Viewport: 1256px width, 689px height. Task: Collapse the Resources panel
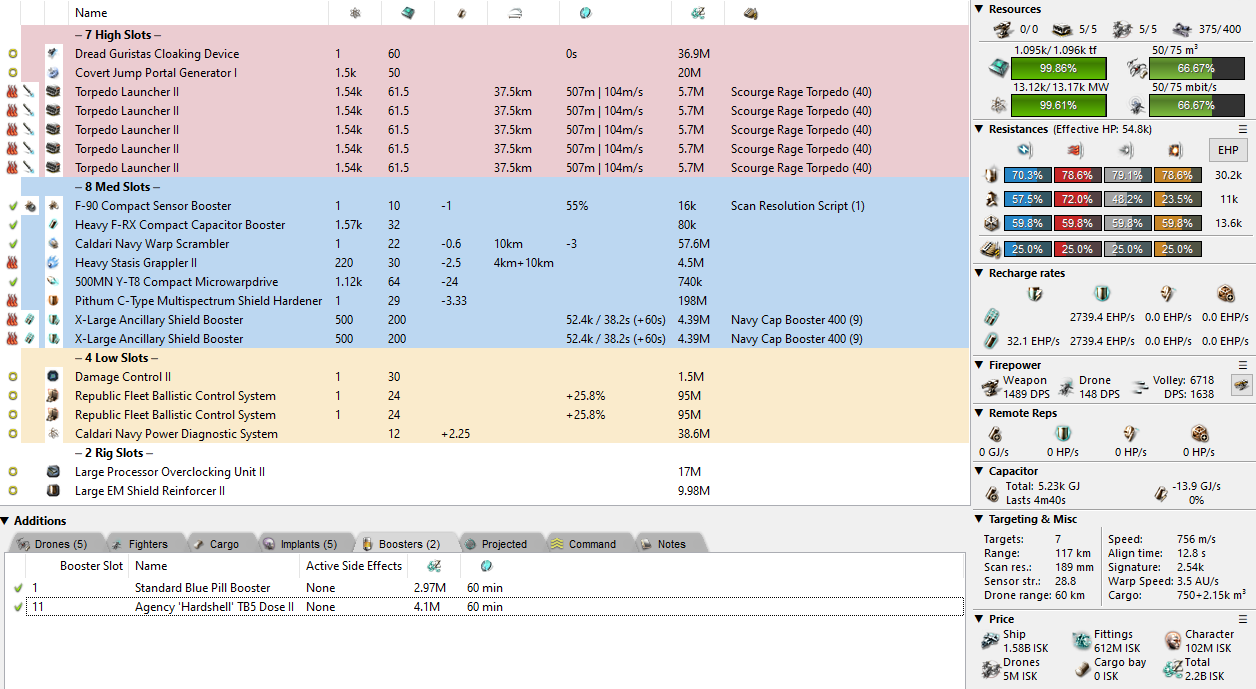pyautogui.click(x=980, y=9)
